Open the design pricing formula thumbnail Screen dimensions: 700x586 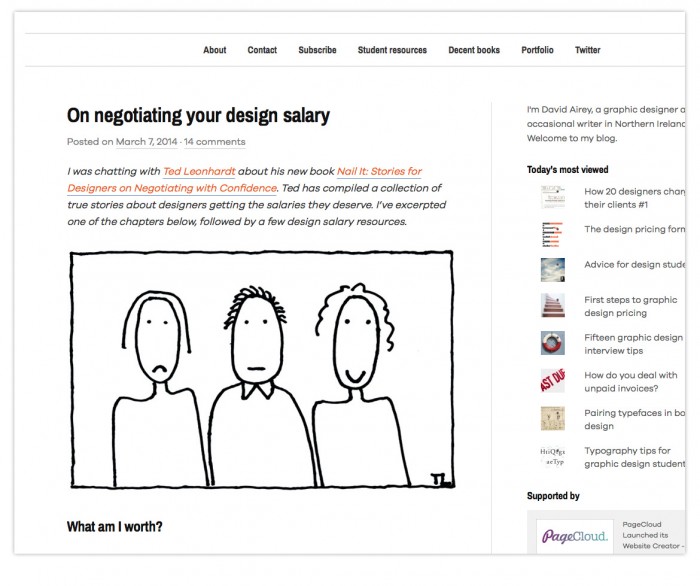point(552,233)
